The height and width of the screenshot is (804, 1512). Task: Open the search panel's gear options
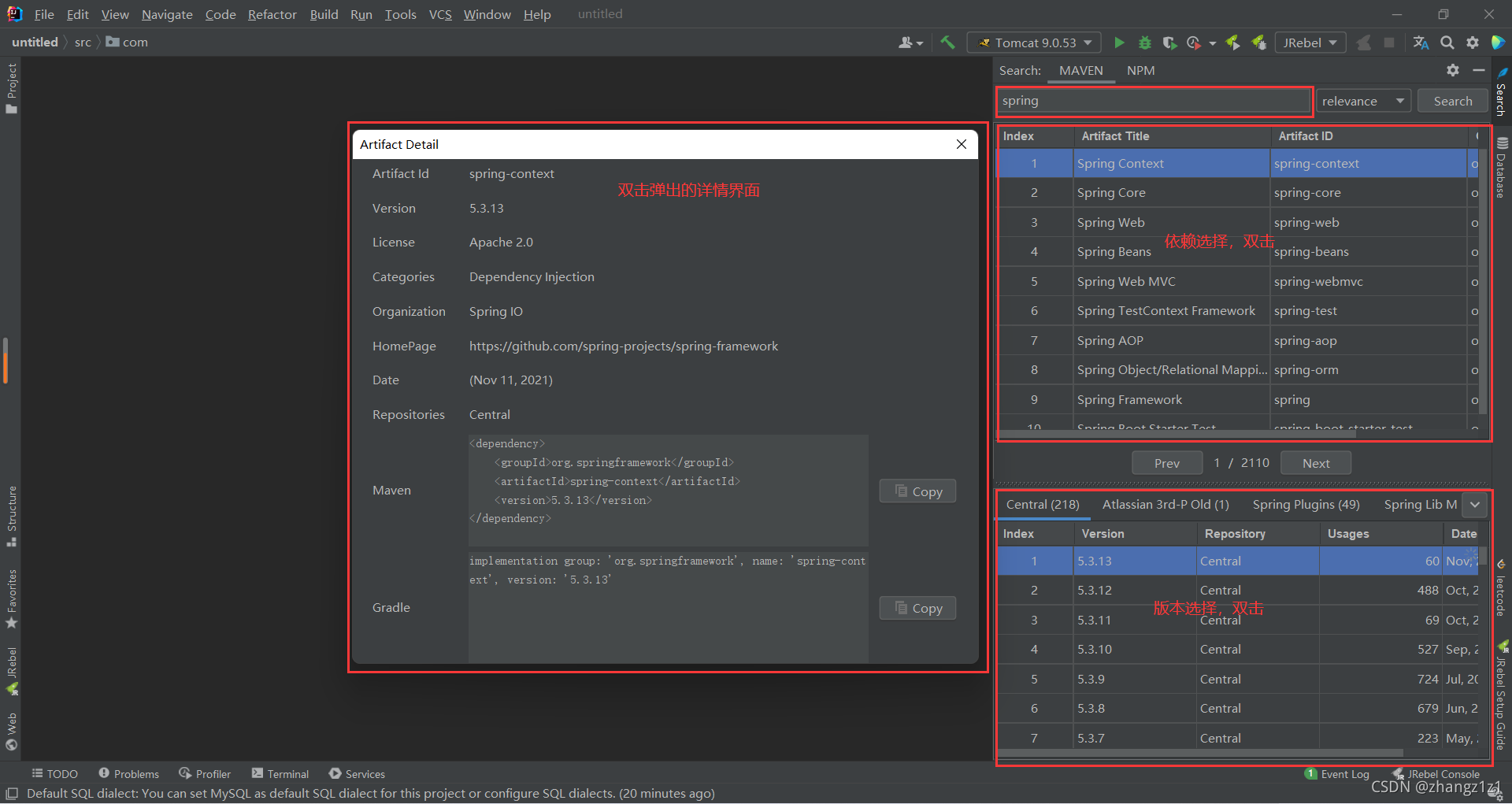tap(1453, 70)
